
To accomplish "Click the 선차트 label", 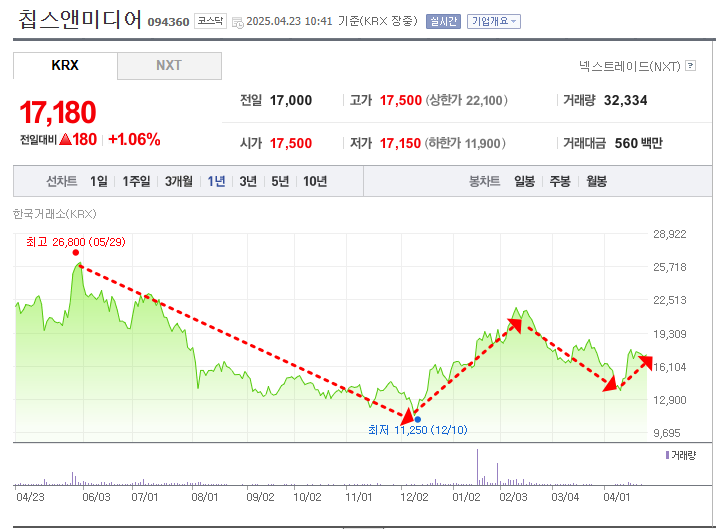I will [x=62, y=181].
